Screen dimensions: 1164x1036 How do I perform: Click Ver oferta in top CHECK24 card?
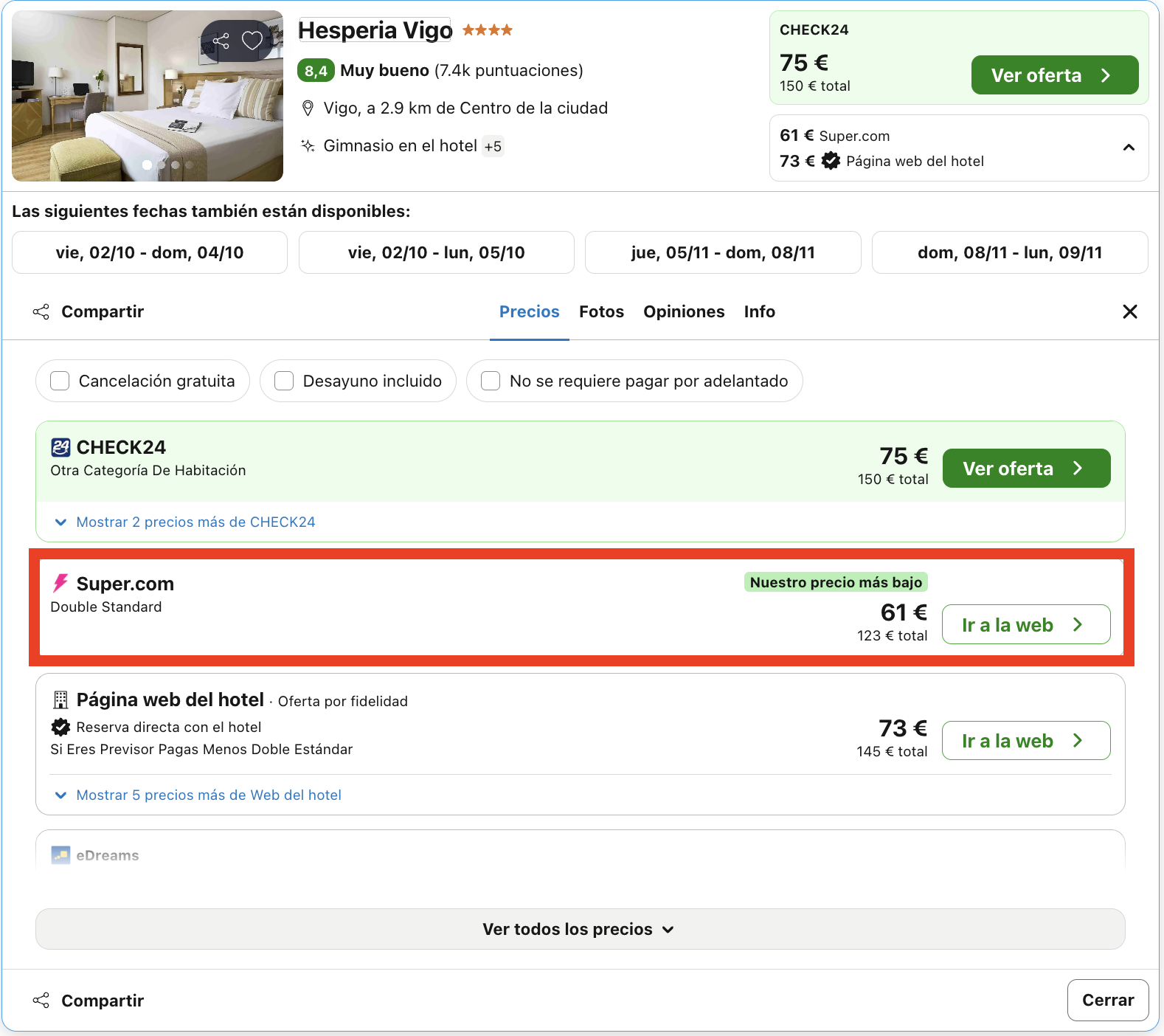click(x=1055, y=75)
